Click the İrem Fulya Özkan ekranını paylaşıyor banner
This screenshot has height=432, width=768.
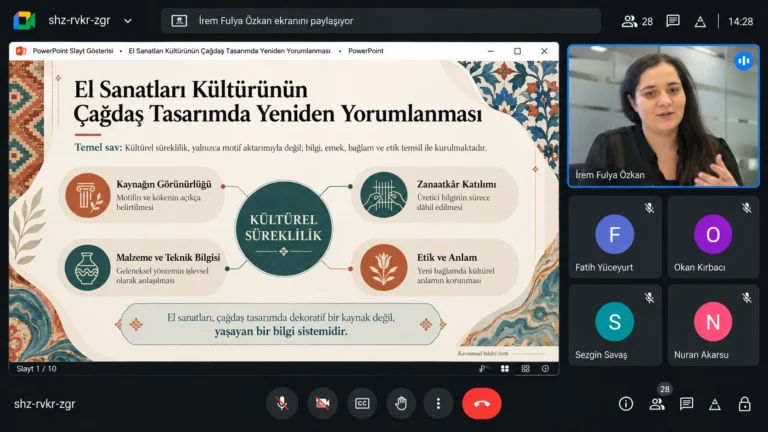[381, 21]
